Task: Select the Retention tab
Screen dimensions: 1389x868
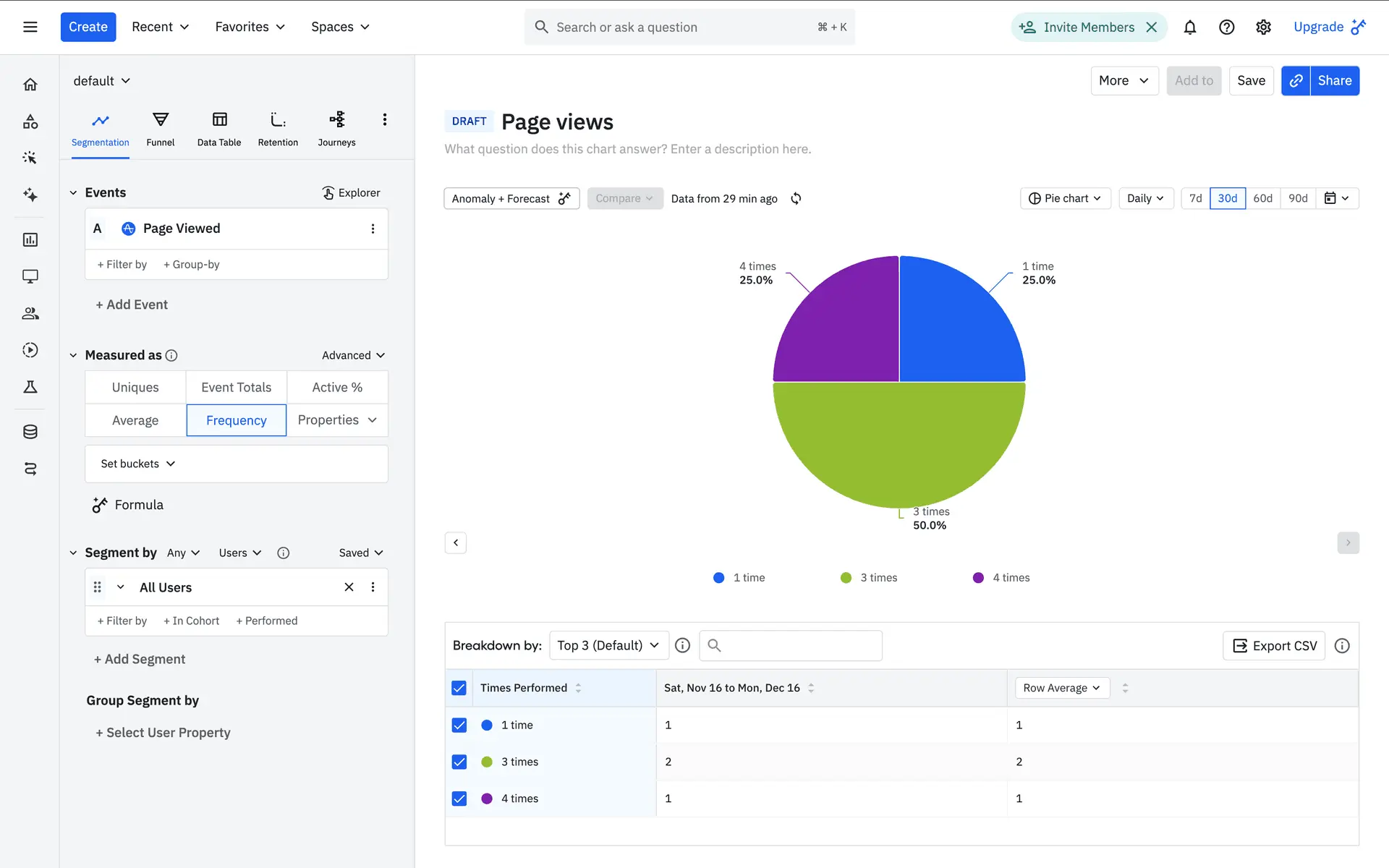Action: coord(278,129)
